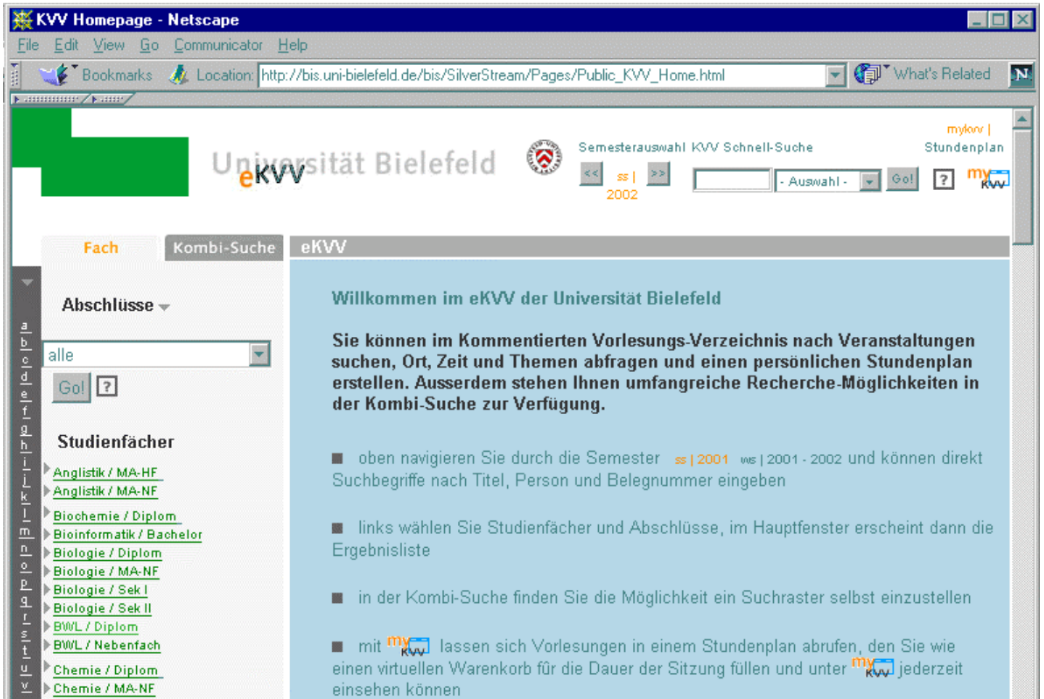Expand the Biochemie / Diplom entry arrow
Image resolution: width=1044 pixels, height=699 pixels.
pos(46,514)
